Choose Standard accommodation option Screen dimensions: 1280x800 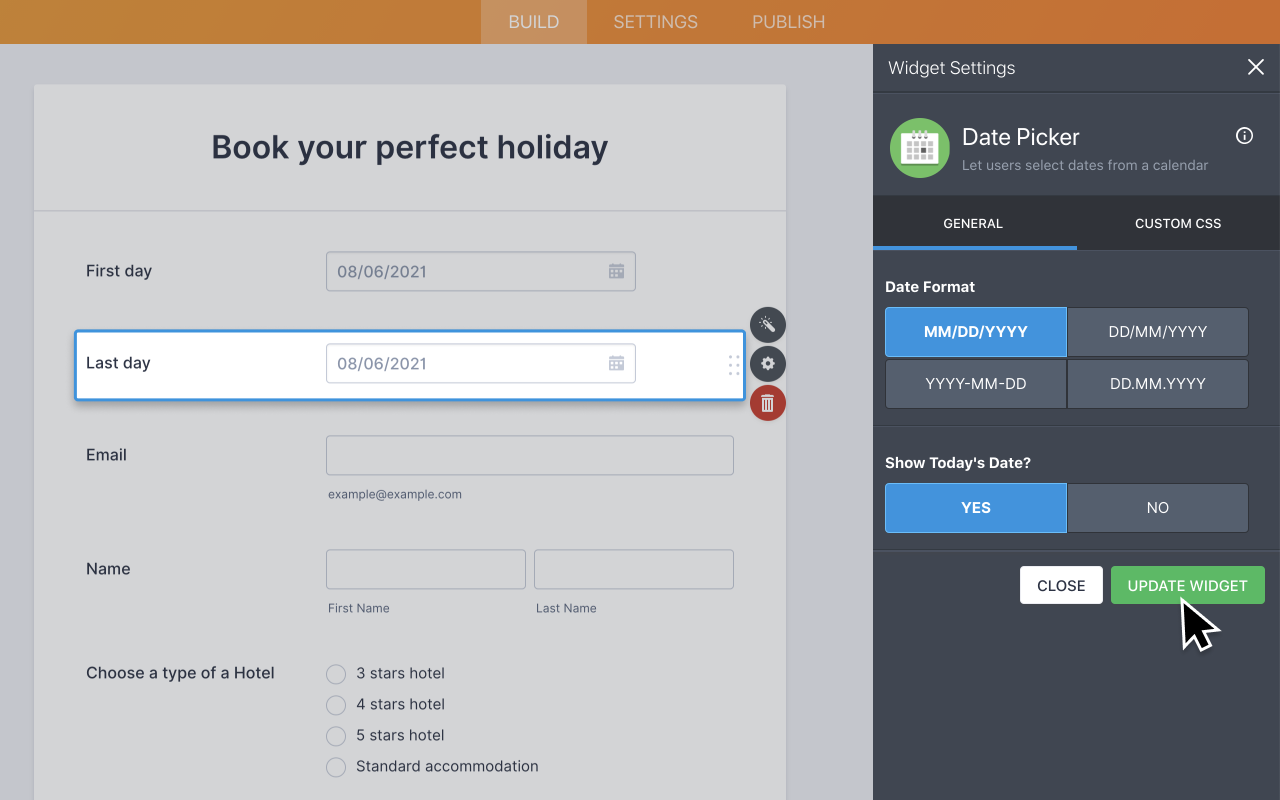[x=336, y=767]
